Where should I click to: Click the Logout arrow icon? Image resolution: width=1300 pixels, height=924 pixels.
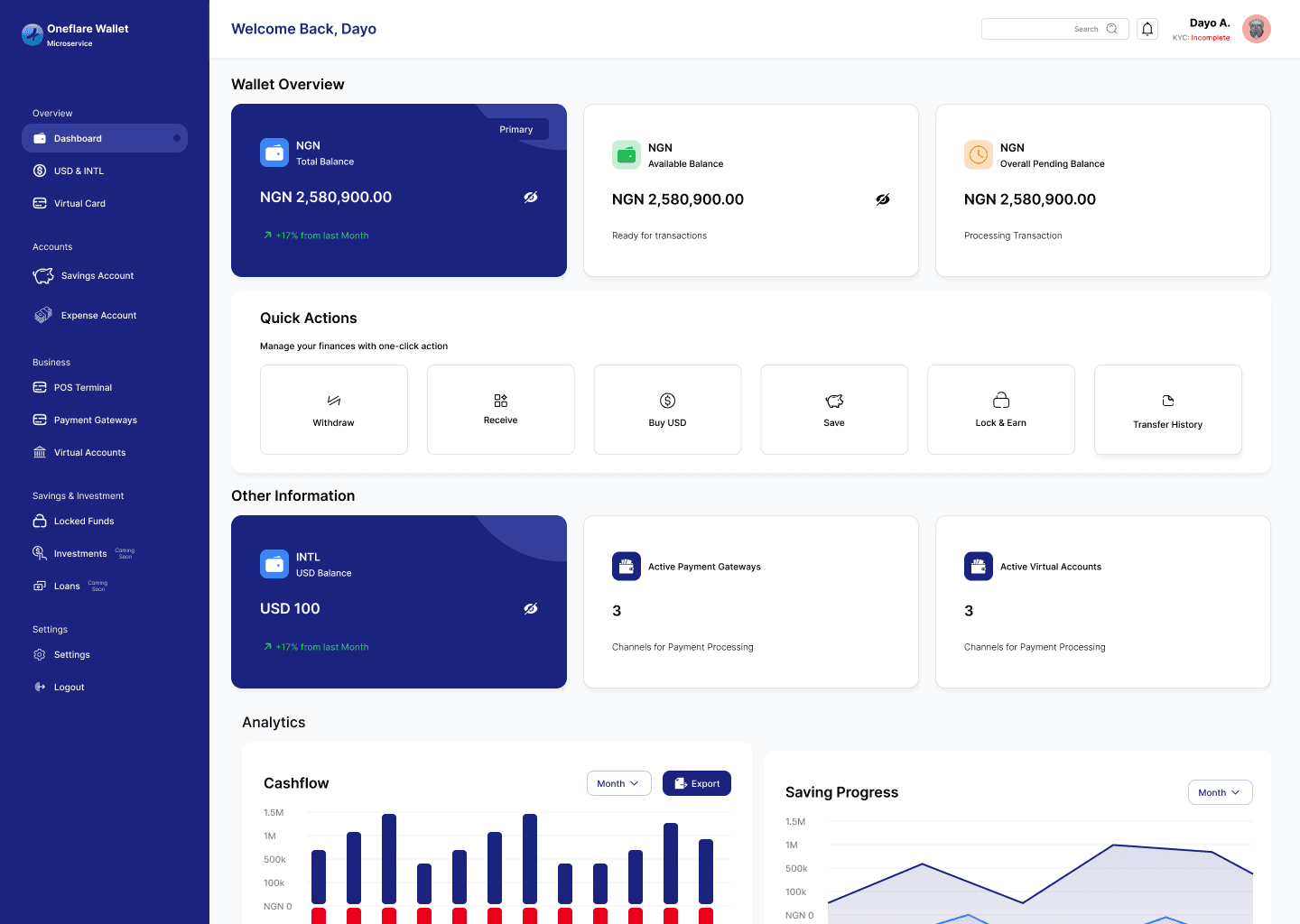point(40,687)
